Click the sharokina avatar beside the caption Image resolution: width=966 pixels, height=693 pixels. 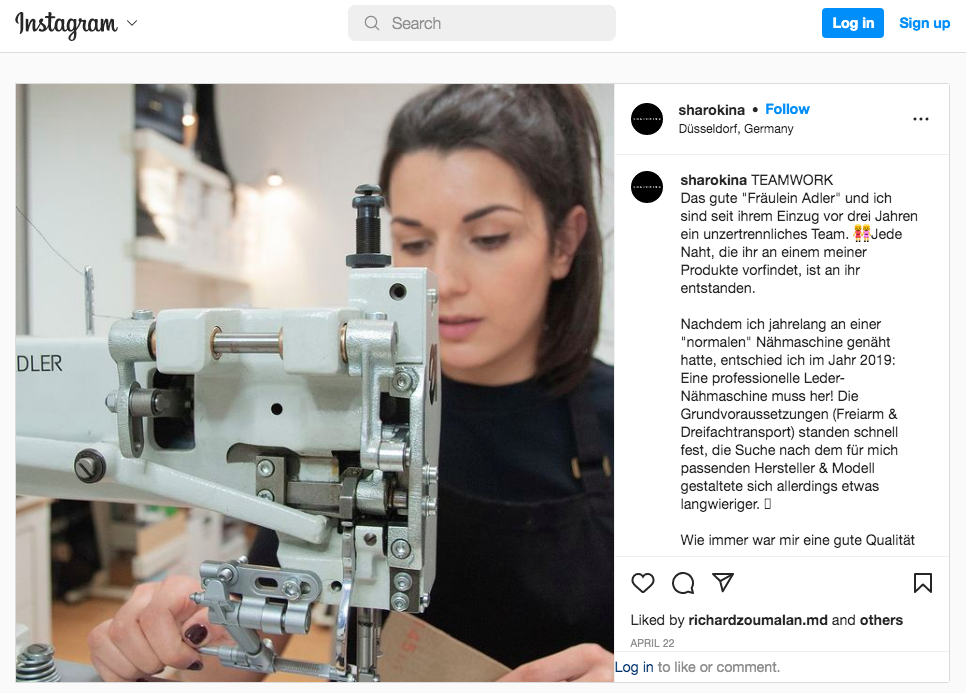pyautogui.click(x=647, y=187)
